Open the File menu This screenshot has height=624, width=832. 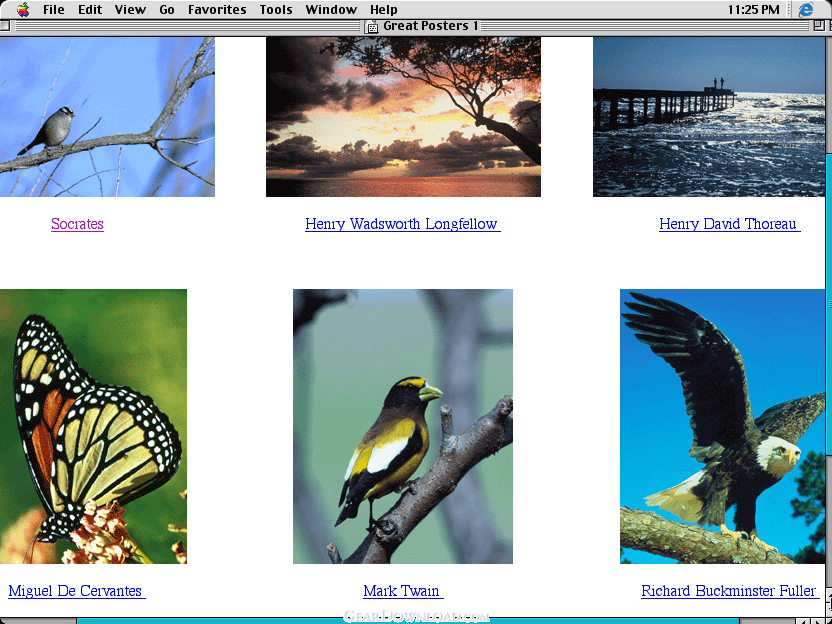(54, 10)
